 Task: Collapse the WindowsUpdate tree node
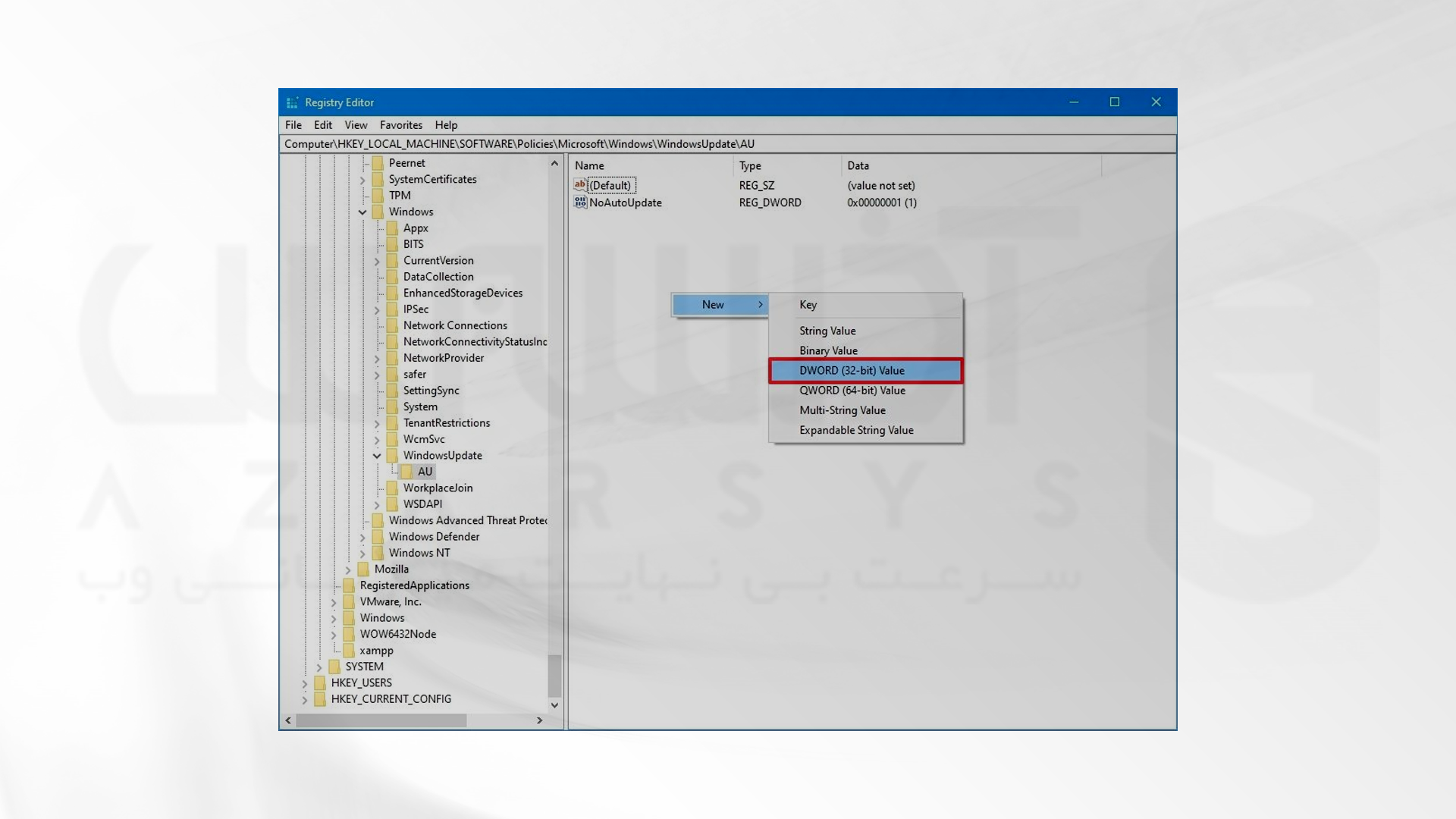(x=377, y=456)
